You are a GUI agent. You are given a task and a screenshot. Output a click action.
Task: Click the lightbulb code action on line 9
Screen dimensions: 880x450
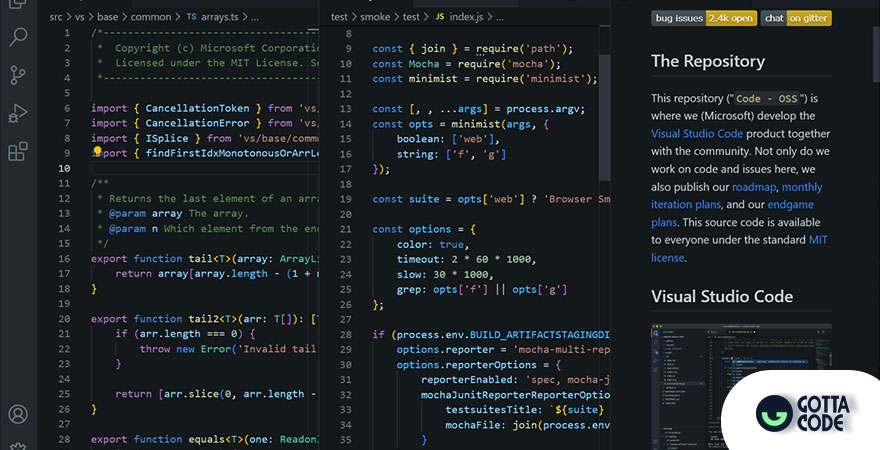[x=97, y=151]
